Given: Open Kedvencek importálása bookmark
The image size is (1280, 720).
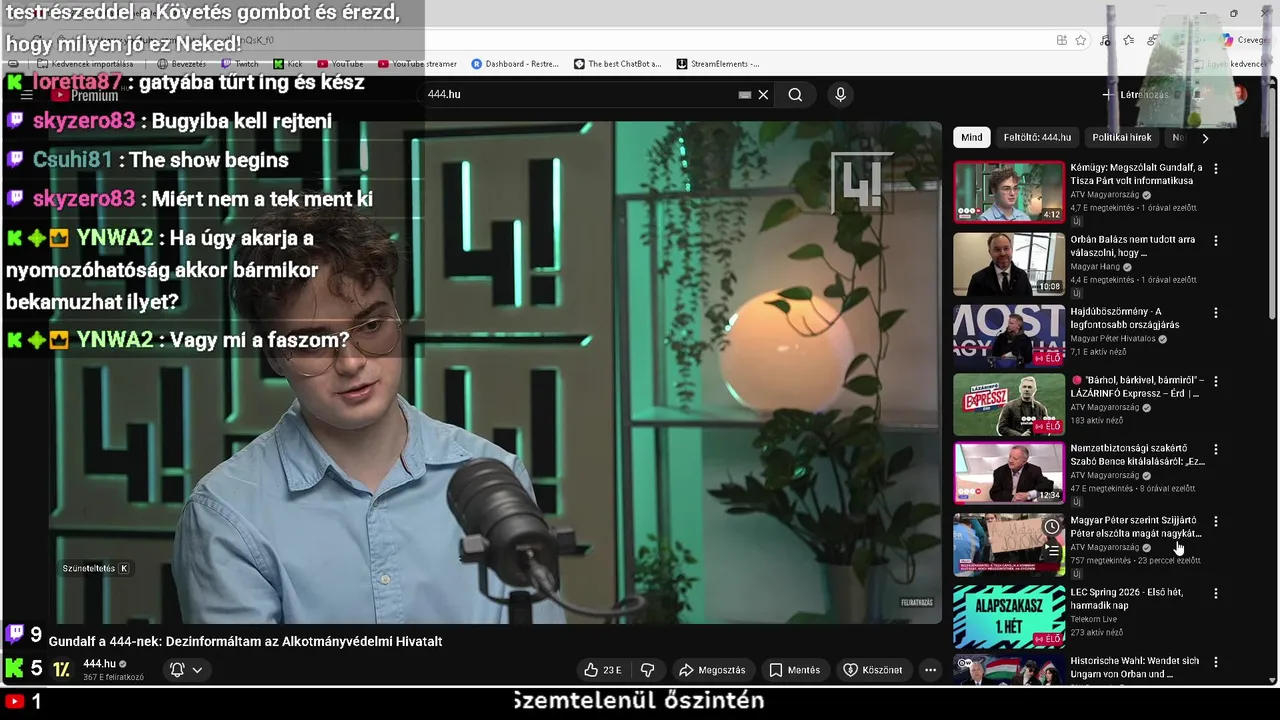Looking at the screenshot, I should point(84,64).
